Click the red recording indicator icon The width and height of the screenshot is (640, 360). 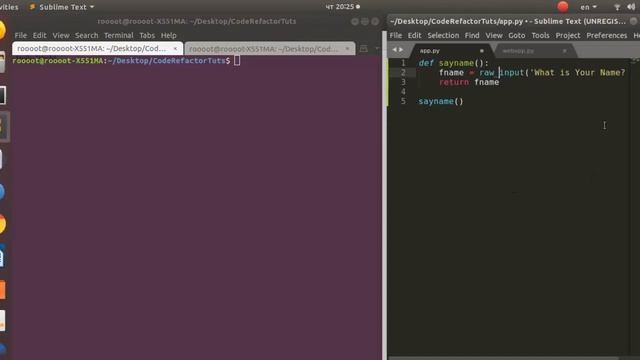(563, 7)
